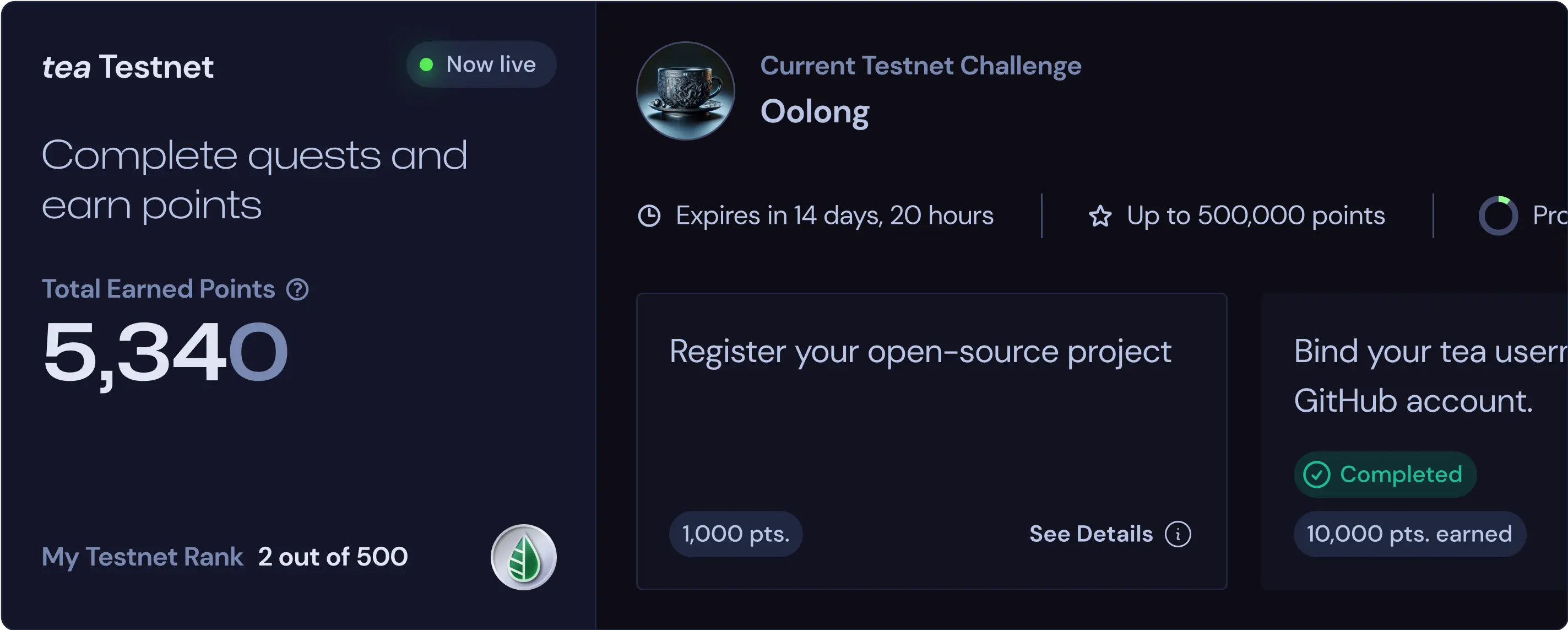
Task: Click the 10,000 pts. earned badge
Action: pos(1409,534)
